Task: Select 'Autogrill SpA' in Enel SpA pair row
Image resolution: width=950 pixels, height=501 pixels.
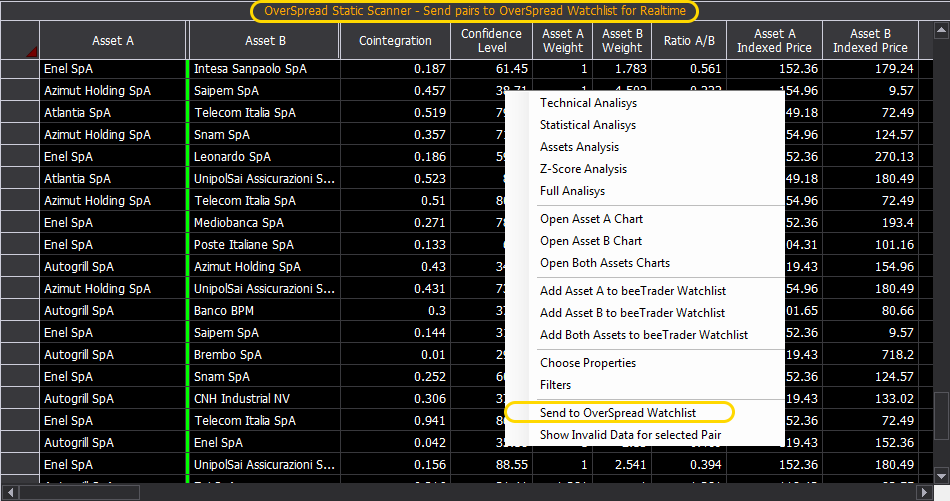Action: (x=113, y=443)
